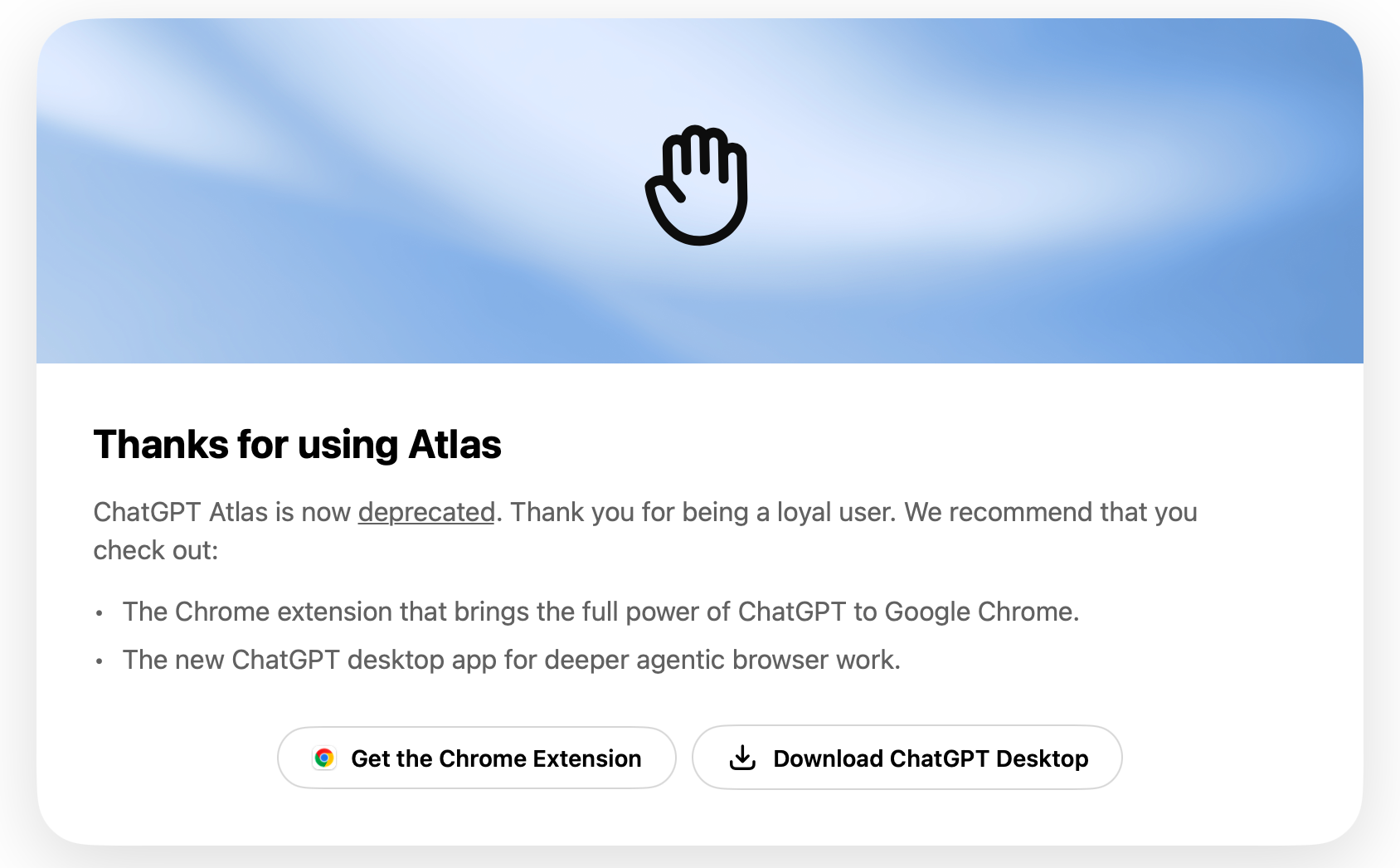The width and height of the screenshot is (1400, 868).
Task: Click the Chrome logo icon in the button
Action: (x=324, y=758)
